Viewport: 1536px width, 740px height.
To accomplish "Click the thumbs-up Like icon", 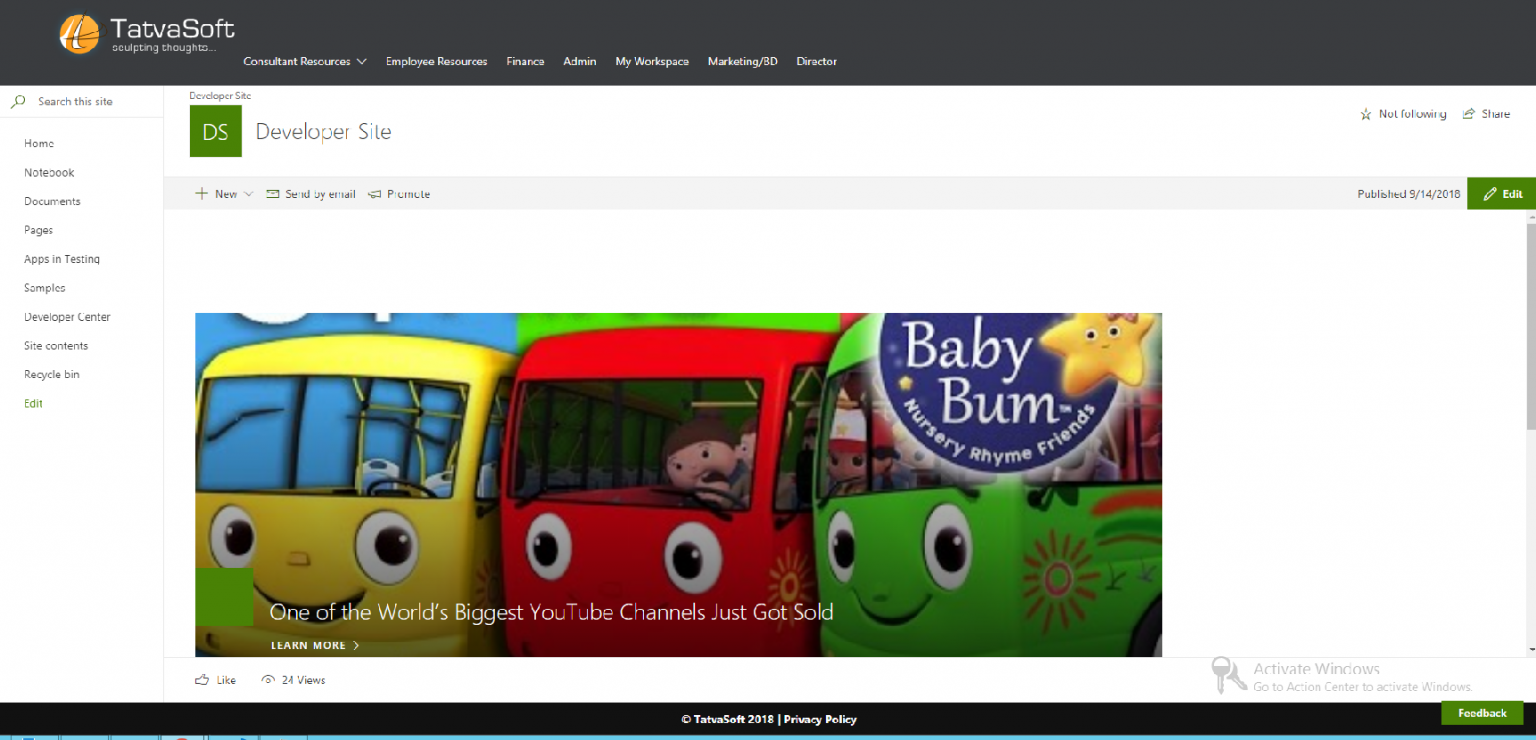I will (202, 680).
